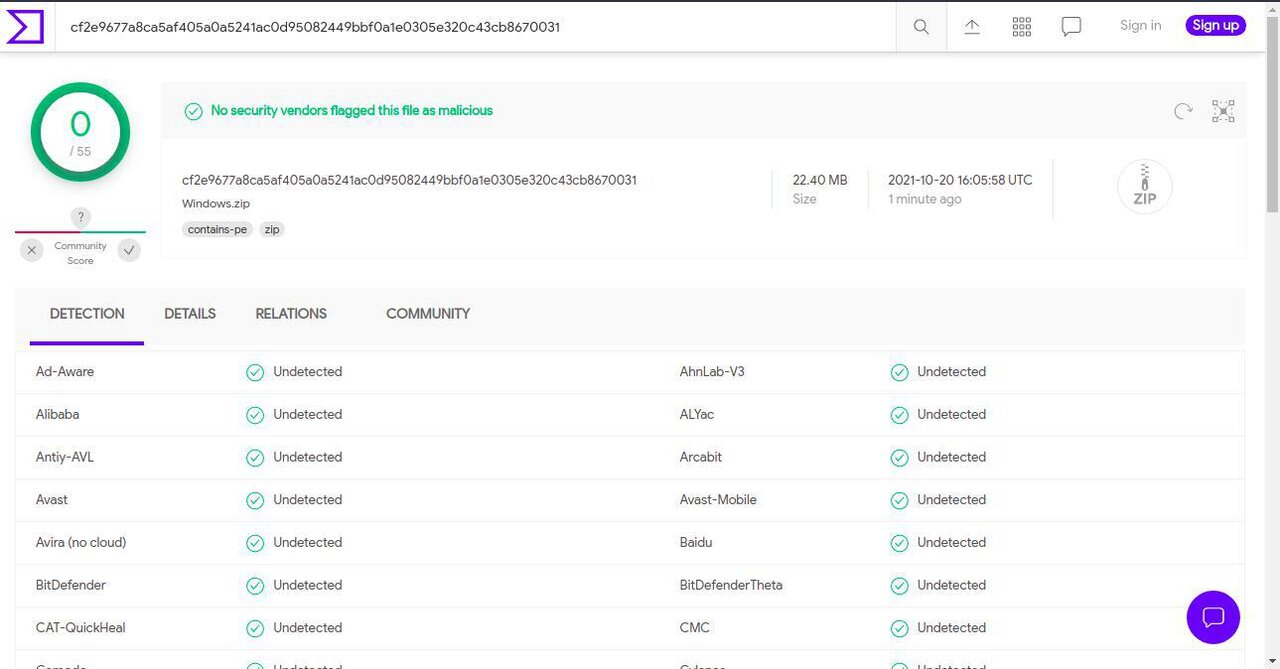Click the ZIP file type icon
1280x669 pixels.
[1145, 186]
